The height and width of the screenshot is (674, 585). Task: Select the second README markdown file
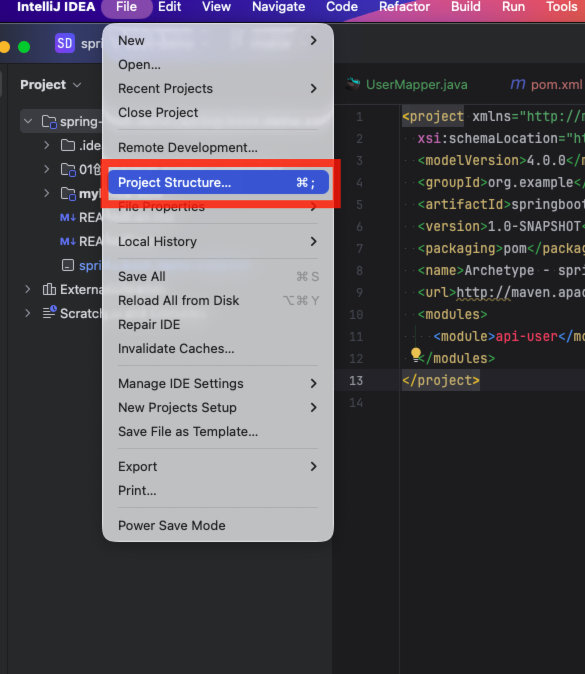click(x=81, y=242)
